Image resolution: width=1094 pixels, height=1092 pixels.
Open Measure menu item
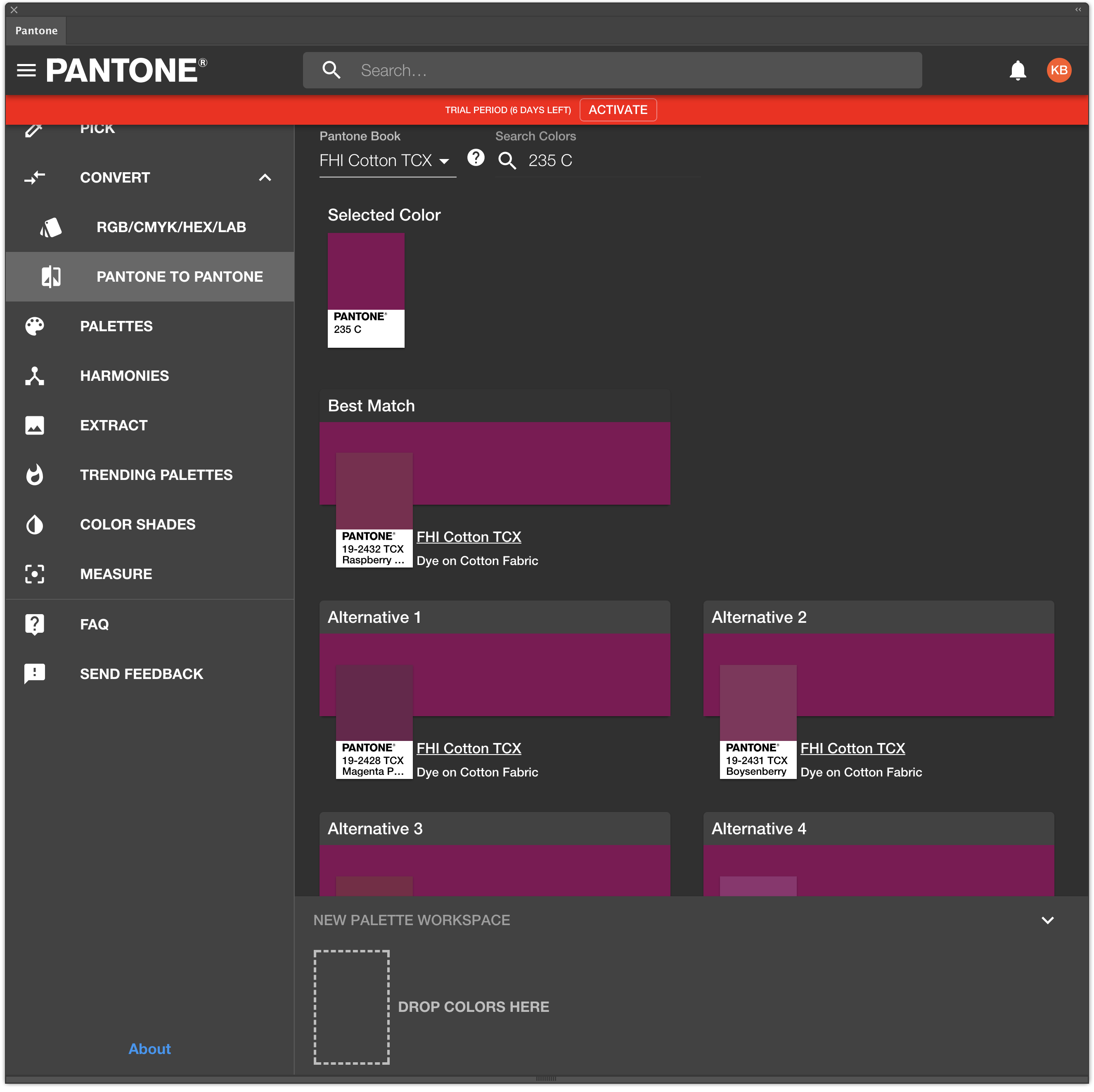pyautogui.click(x=149, y=574)
